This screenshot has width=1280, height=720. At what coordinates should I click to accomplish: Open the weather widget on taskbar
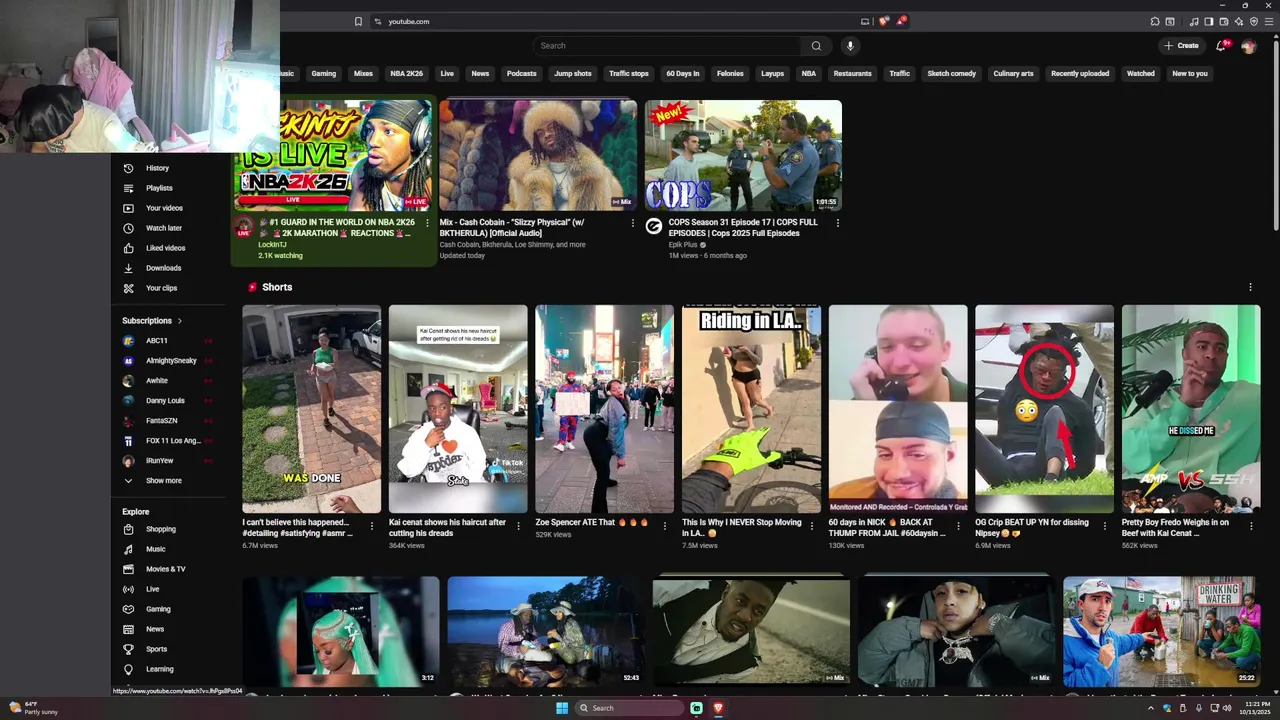click(33, 708)
